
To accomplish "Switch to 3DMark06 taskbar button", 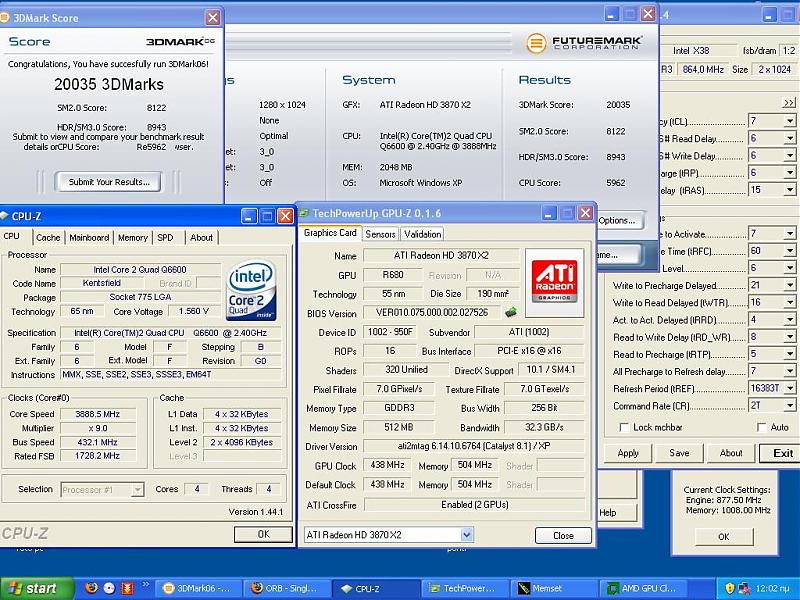I will [x=196, y=588].
